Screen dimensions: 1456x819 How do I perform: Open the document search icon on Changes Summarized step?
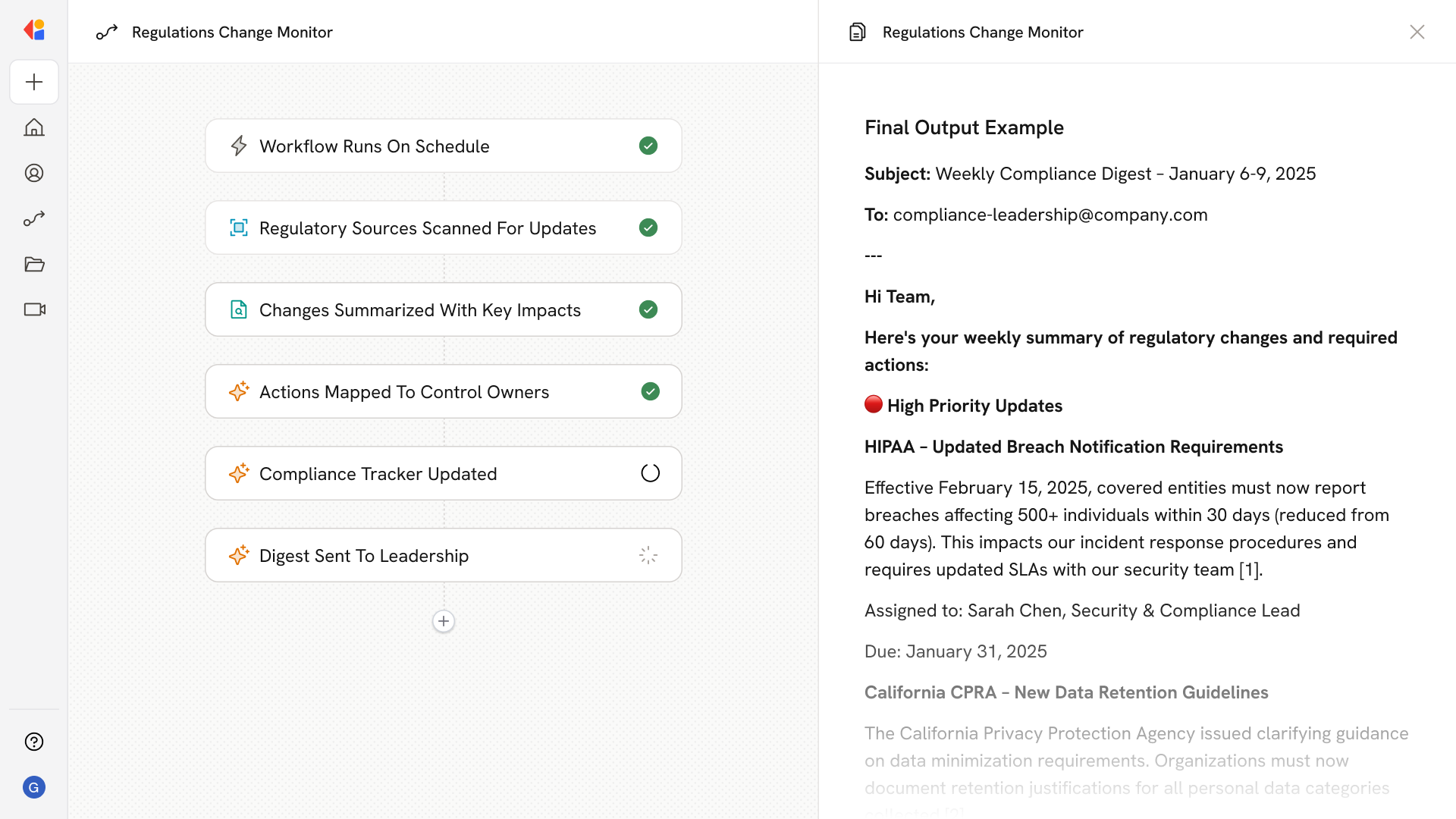(x=239, y=309)
